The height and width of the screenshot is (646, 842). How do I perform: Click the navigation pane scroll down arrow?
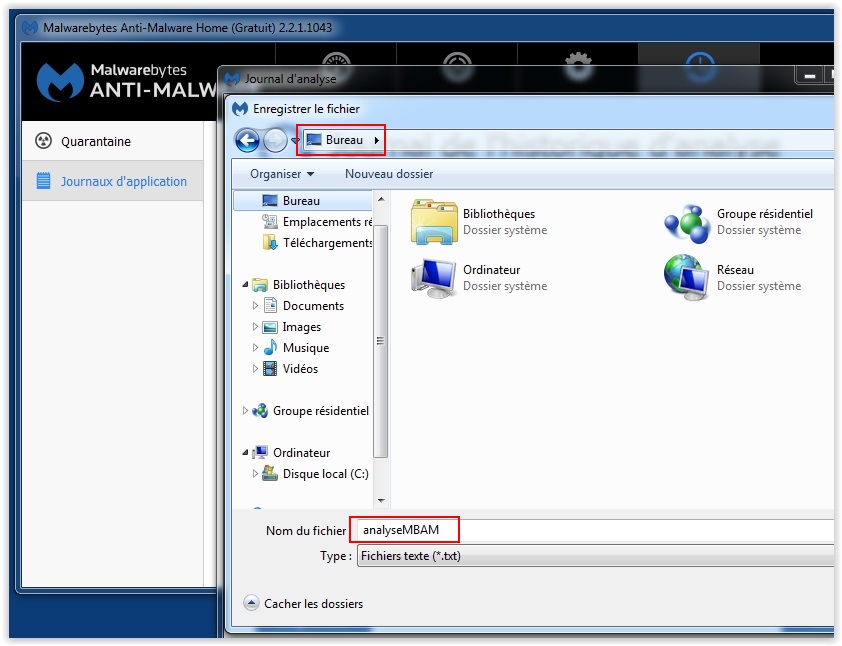pyautogui.click(x=381, y=500)
